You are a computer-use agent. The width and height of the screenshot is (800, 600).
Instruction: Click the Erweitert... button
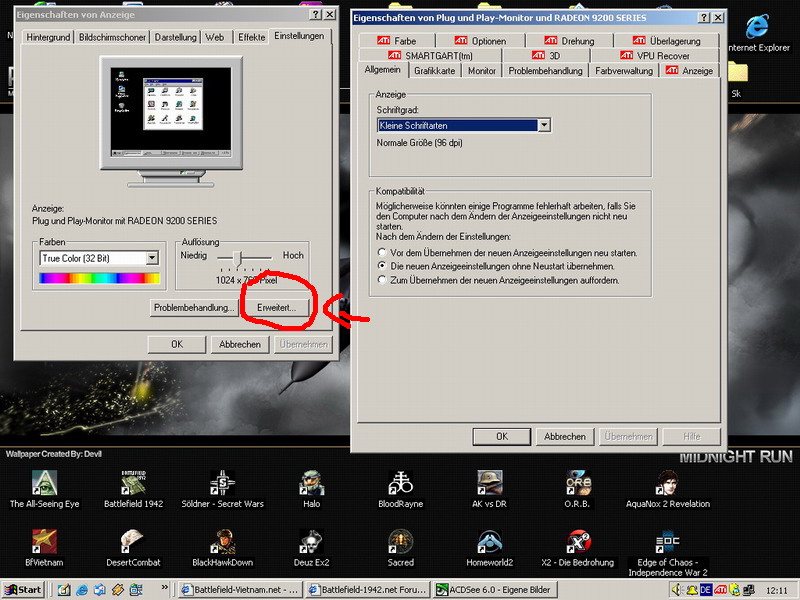click(276, 308)
